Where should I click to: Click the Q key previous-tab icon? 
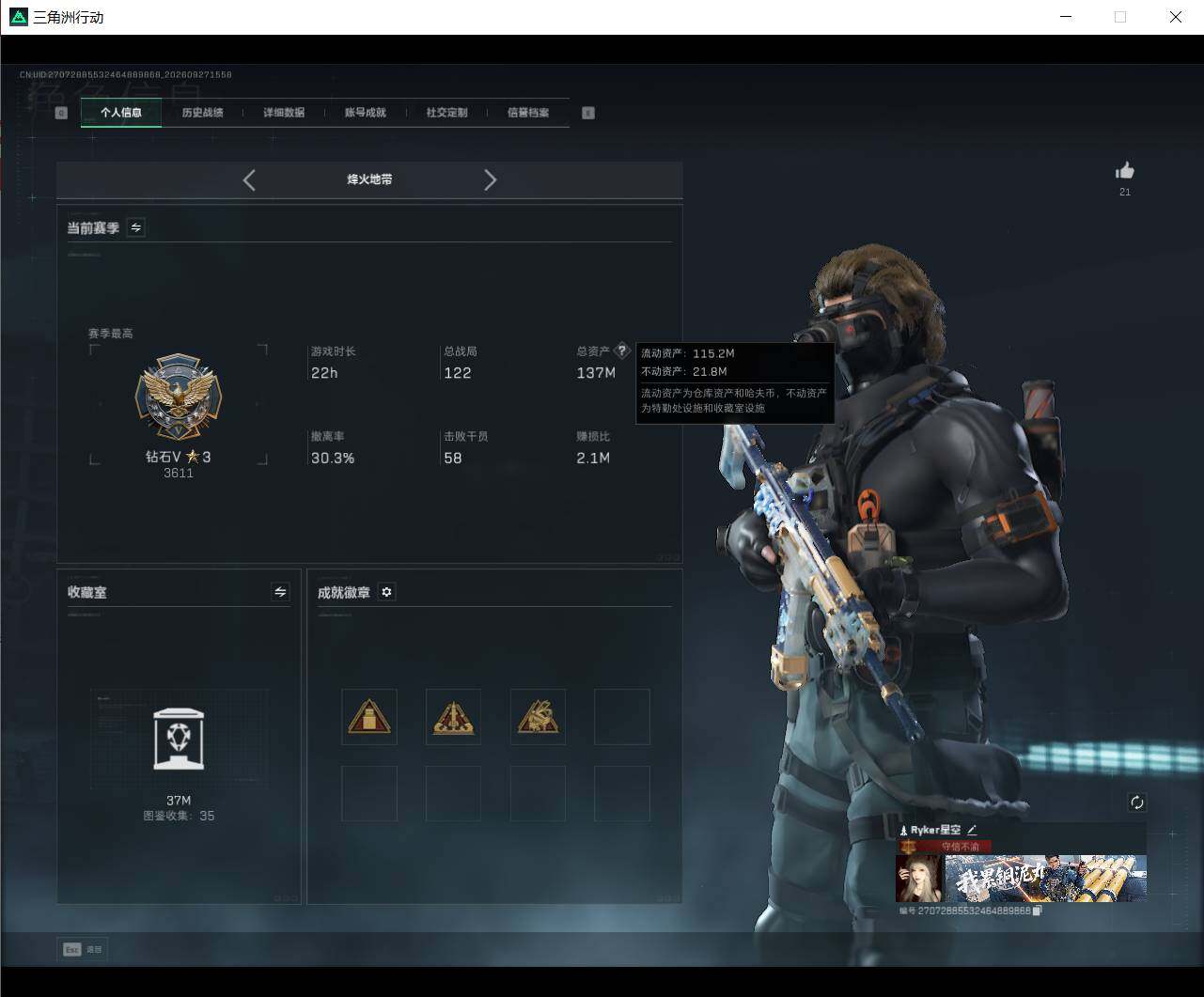point(62,113)
